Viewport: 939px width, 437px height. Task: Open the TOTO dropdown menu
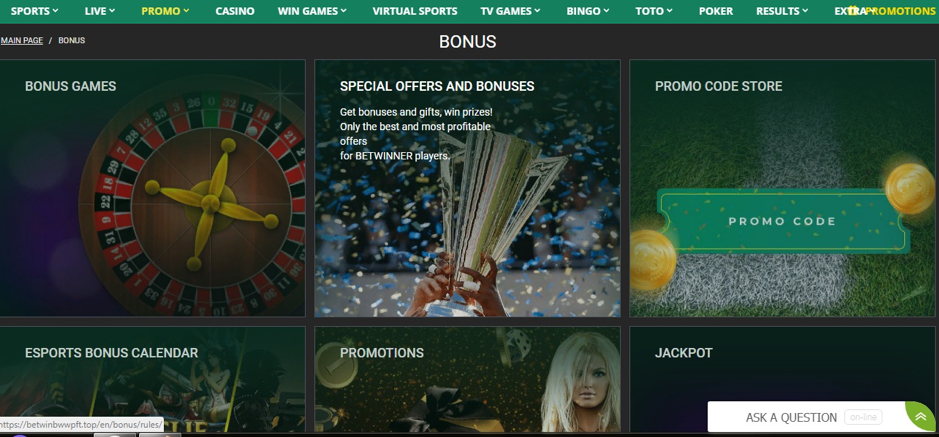click(654, 11)
